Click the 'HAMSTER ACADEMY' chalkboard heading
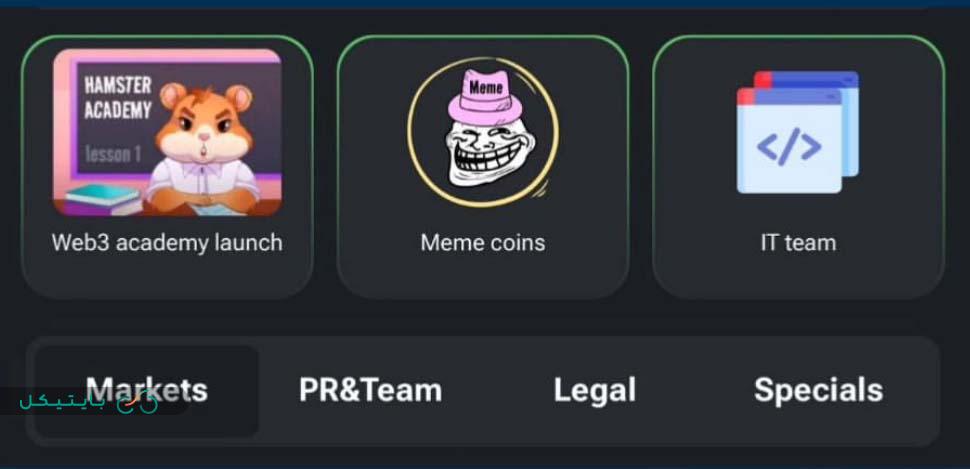The width and height of the screenshot is (970, 469). point(118,98)
